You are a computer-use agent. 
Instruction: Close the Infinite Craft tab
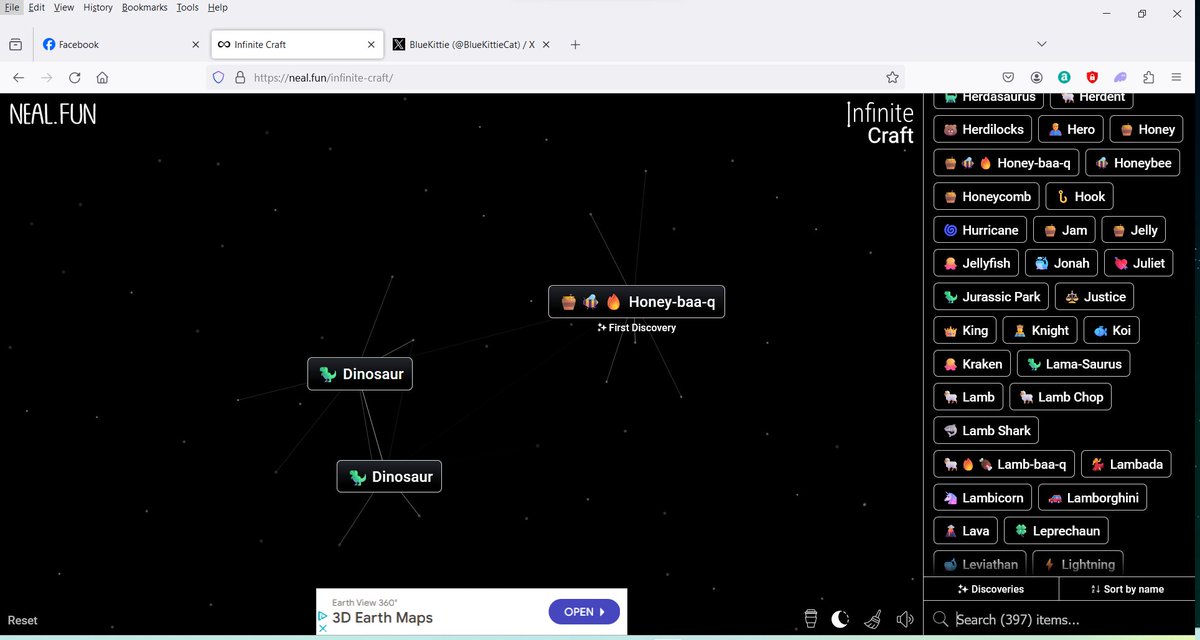point(371,44)
